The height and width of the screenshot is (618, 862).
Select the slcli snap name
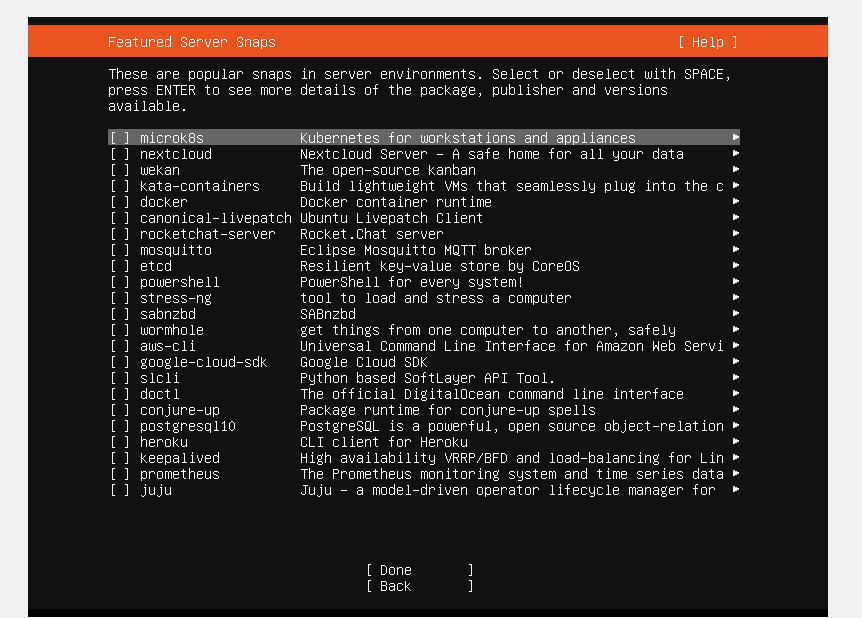[159, 378]
